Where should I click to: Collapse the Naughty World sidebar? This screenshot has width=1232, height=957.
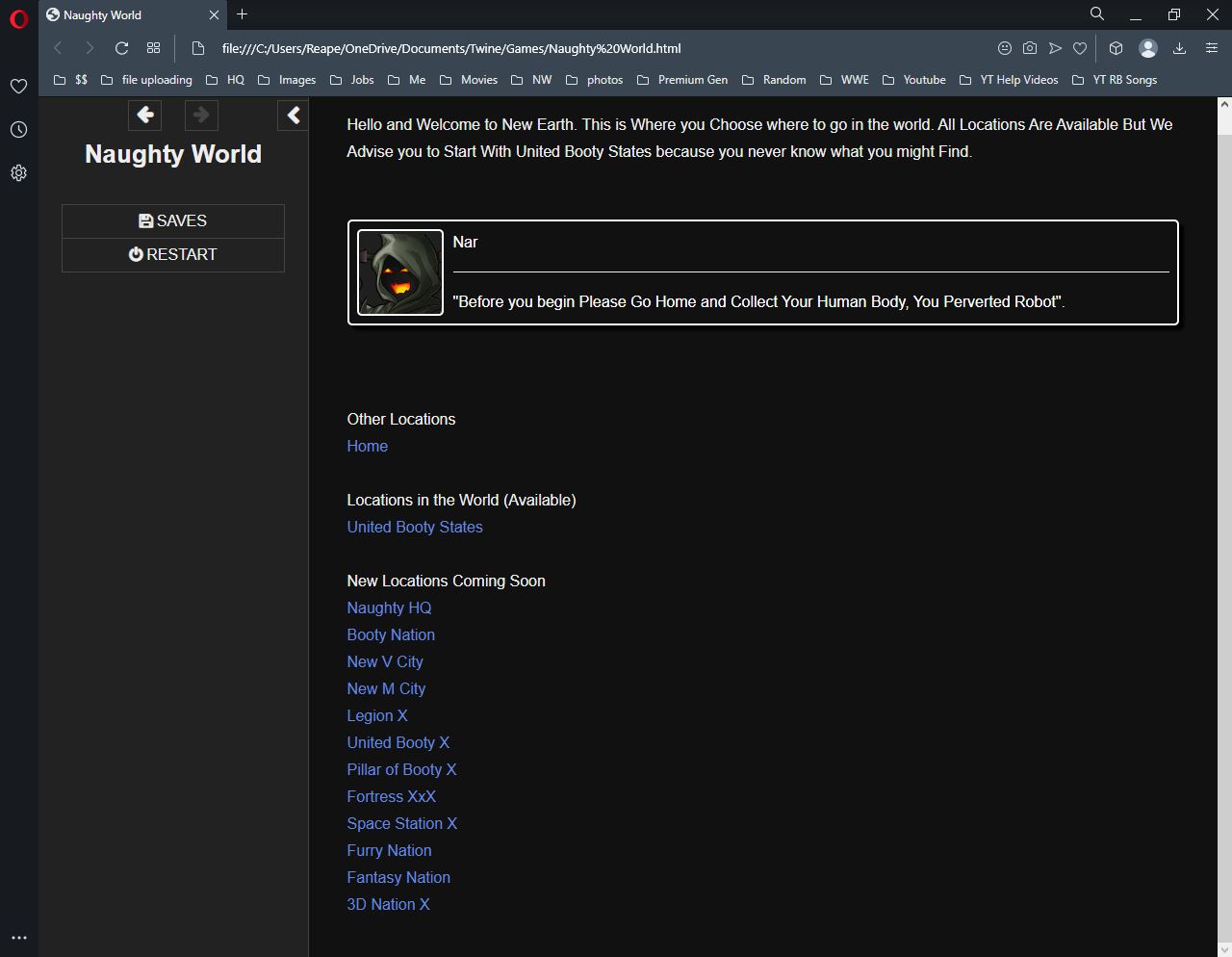(x=293, y=116)
